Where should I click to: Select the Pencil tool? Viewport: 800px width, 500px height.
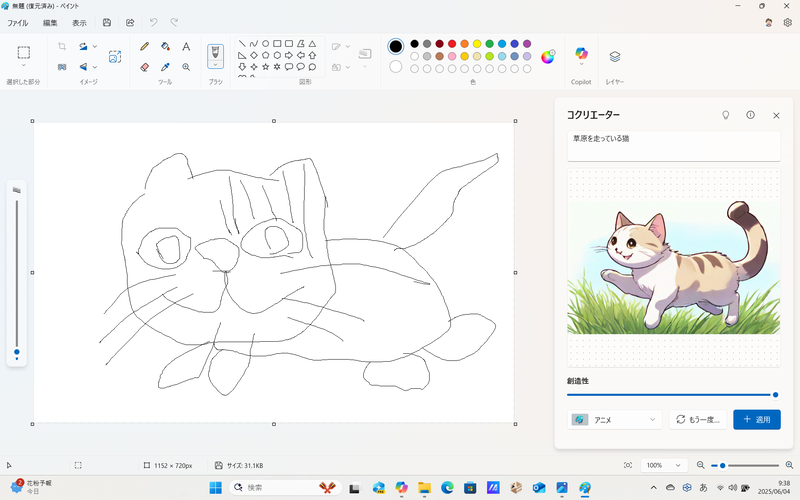point(145,46)
